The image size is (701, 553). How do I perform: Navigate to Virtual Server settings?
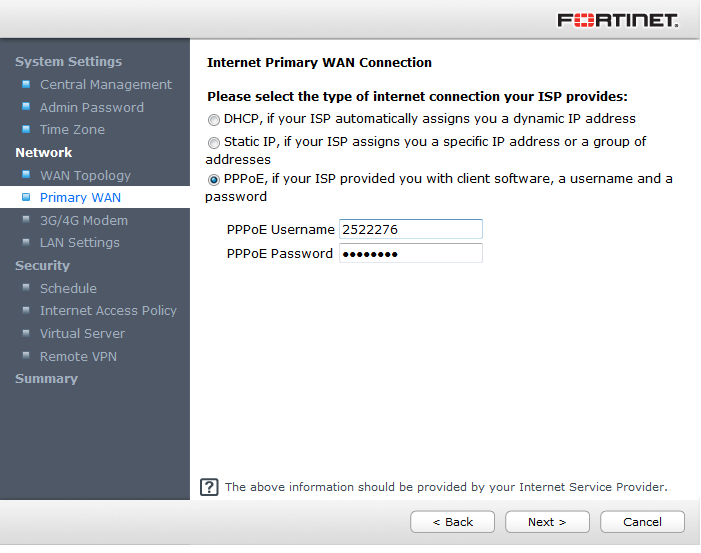tap(82, 333)
